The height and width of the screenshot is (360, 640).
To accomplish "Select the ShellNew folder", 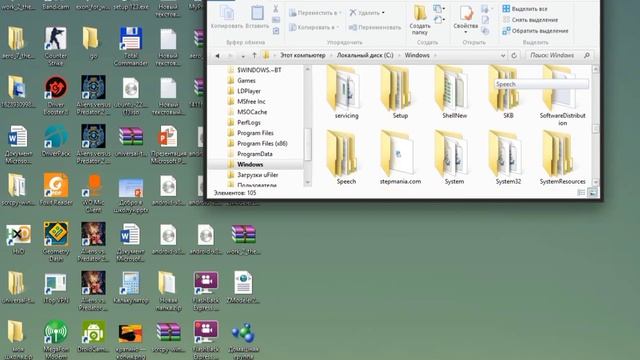I will tap(454, 93).
